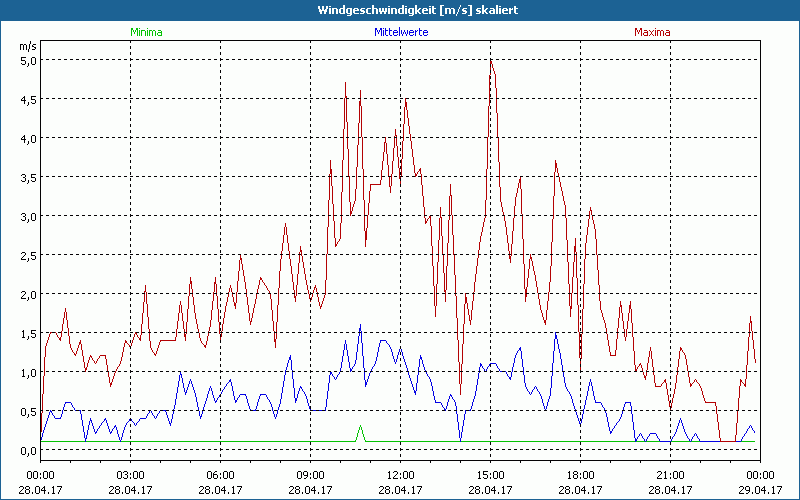This screenshot has height=500, width=800.
Task: Click the 29.04.17 date label
Action: (x=760, y=490)
